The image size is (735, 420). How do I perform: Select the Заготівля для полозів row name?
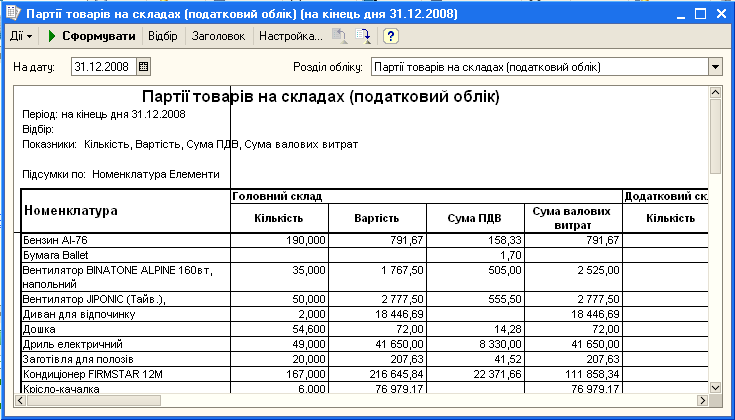point(126,359)
